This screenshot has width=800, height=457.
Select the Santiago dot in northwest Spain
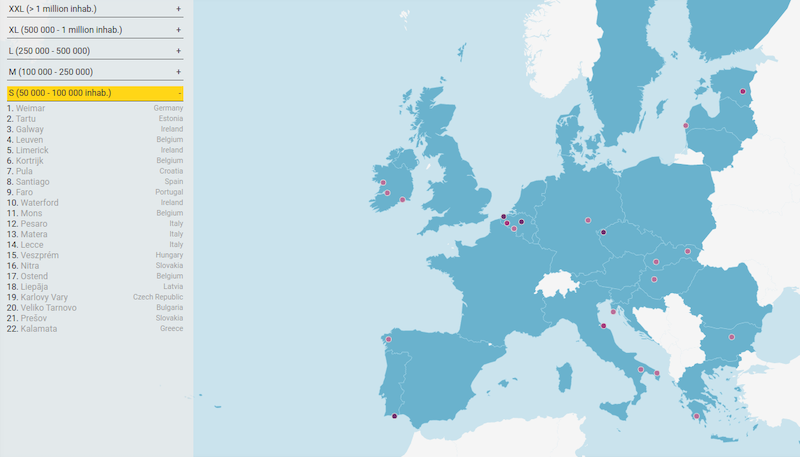click(x=388, y=340)
